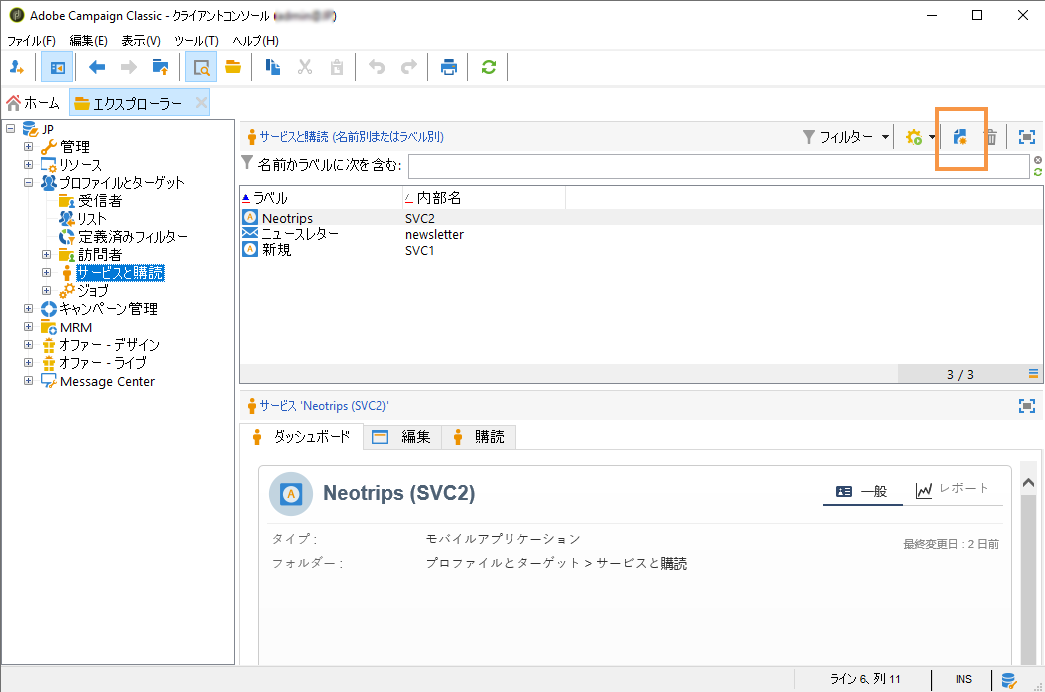Toggle the navigation tree panel icon

[x=57, y=67]
